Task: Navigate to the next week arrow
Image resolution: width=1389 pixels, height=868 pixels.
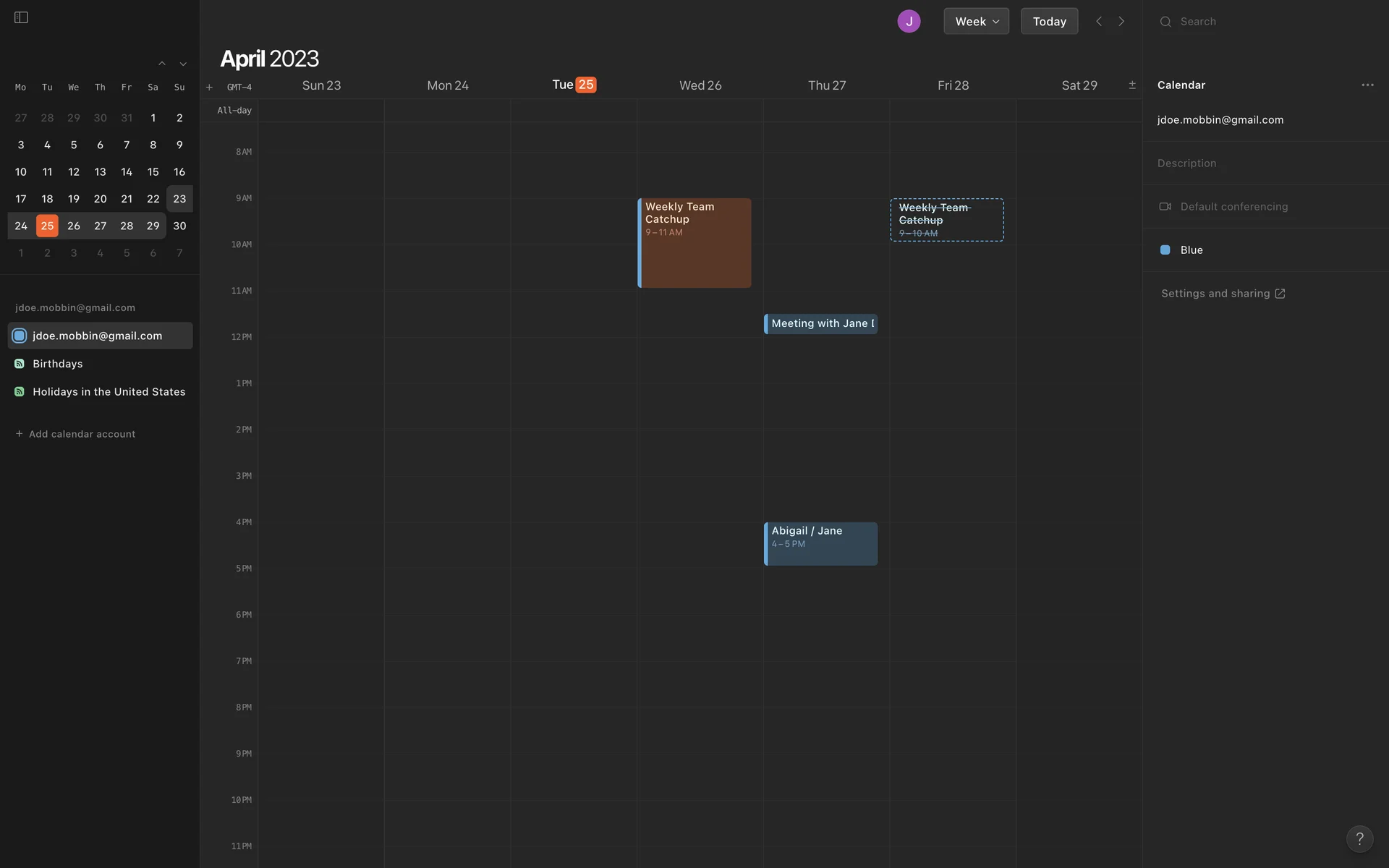Action: click(1121, 22)
